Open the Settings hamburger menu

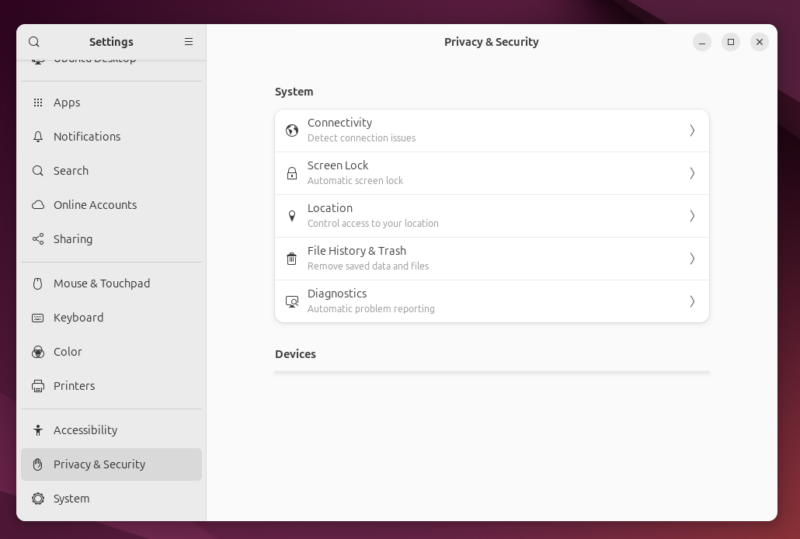(189, 42)
